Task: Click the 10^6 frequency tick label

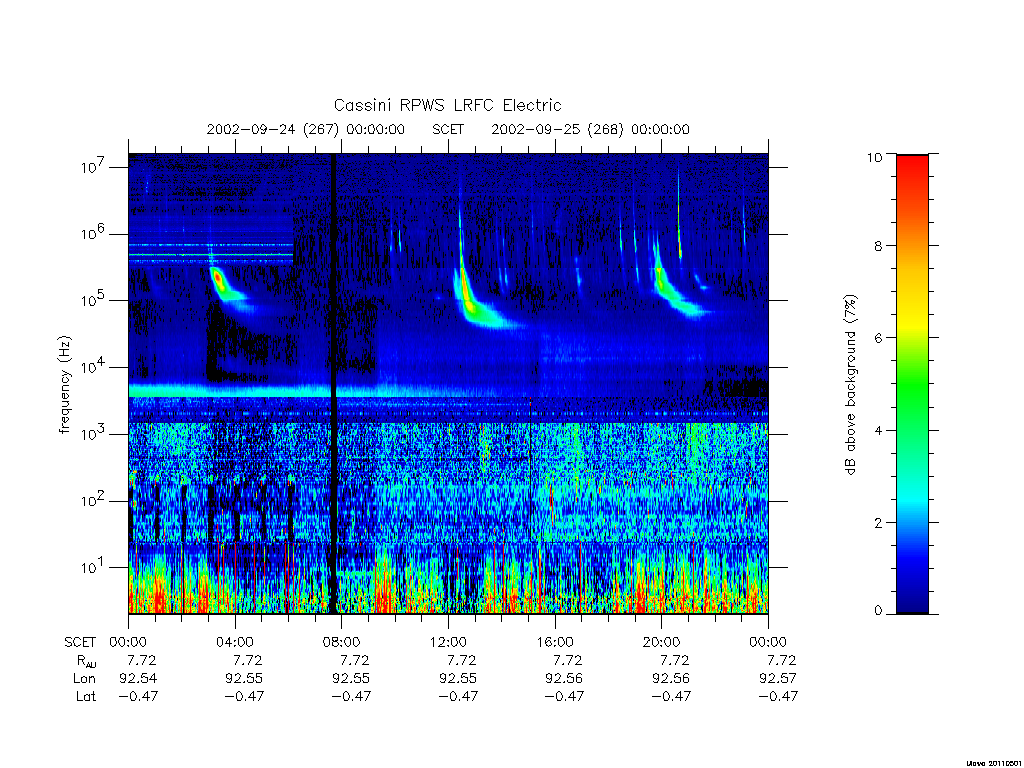Action: coord(93,232)
